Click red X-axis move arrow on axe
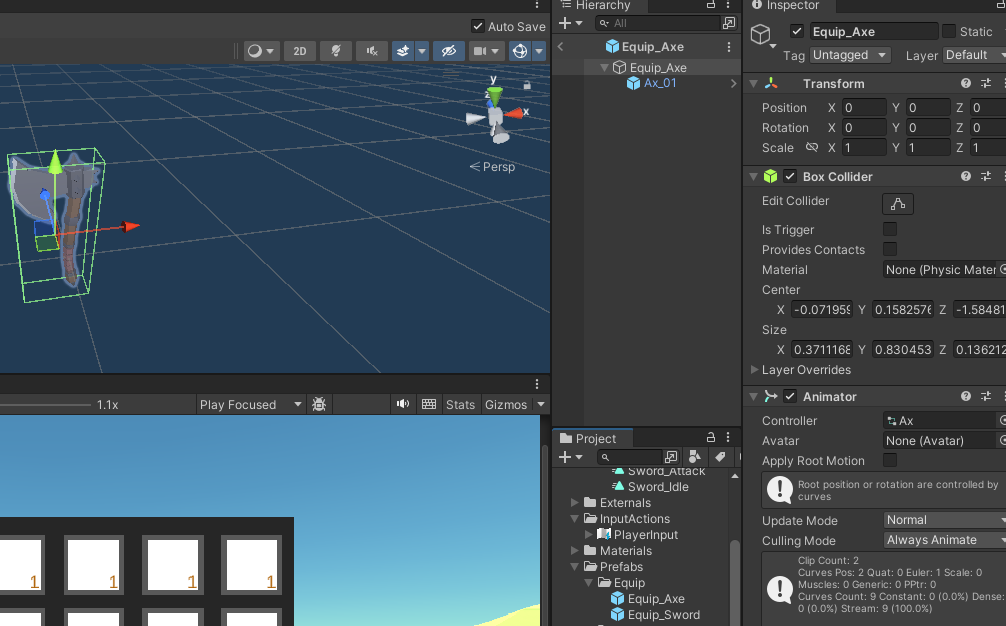This screenshot has width=1006, height=626. pos(130,226)
